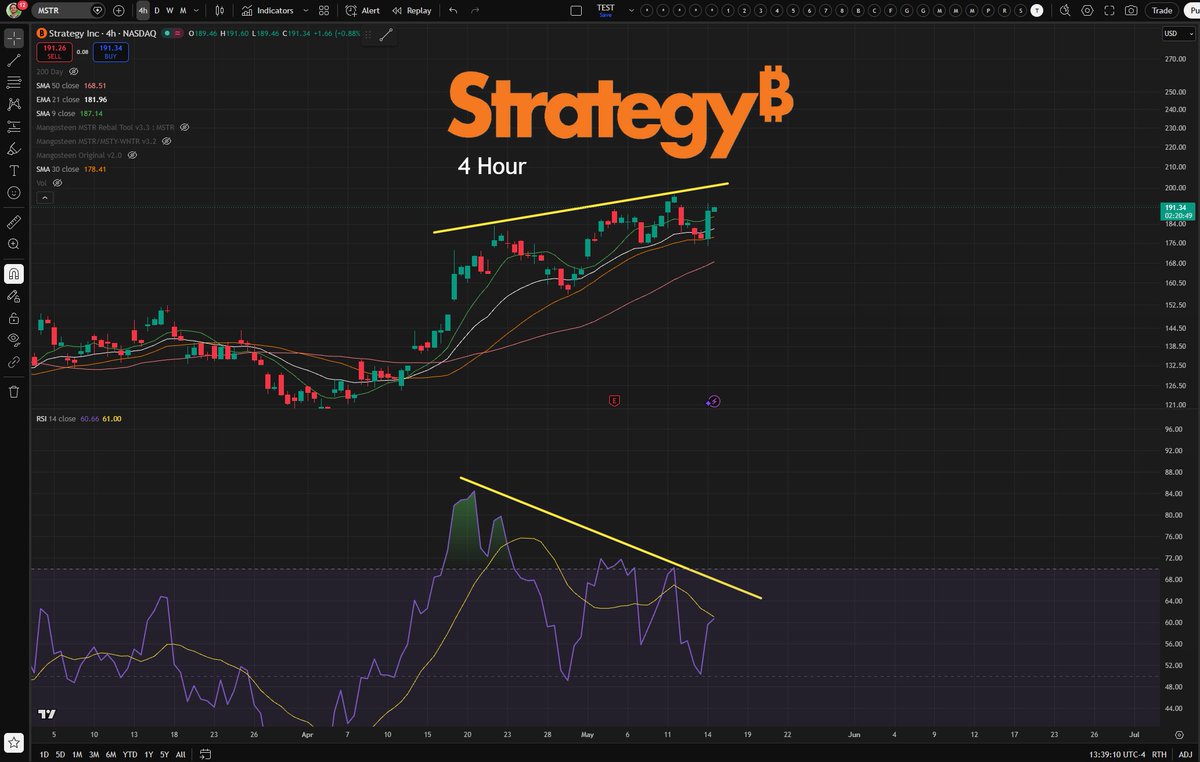Show the hidden Vol indicator
The height and width of the screenshot is (762, 1200).
(57, 184)
